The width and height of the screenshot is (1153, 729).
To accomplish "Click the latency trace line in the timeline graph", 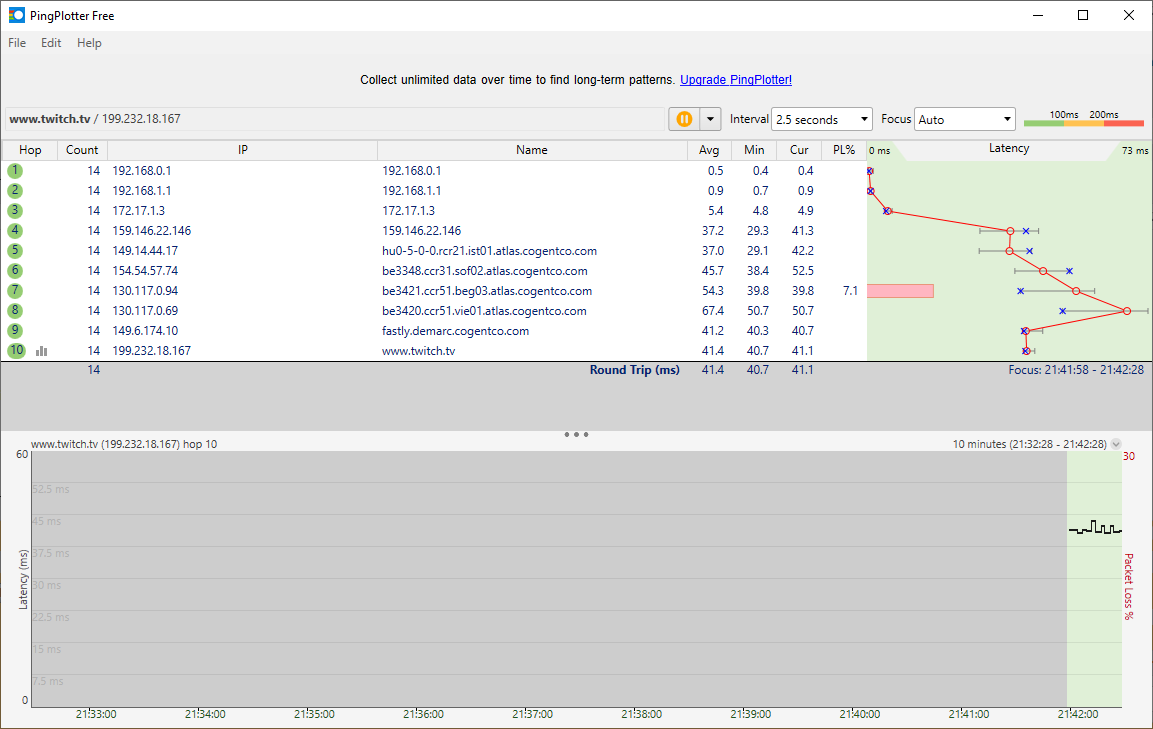I will pos(1095,527).
